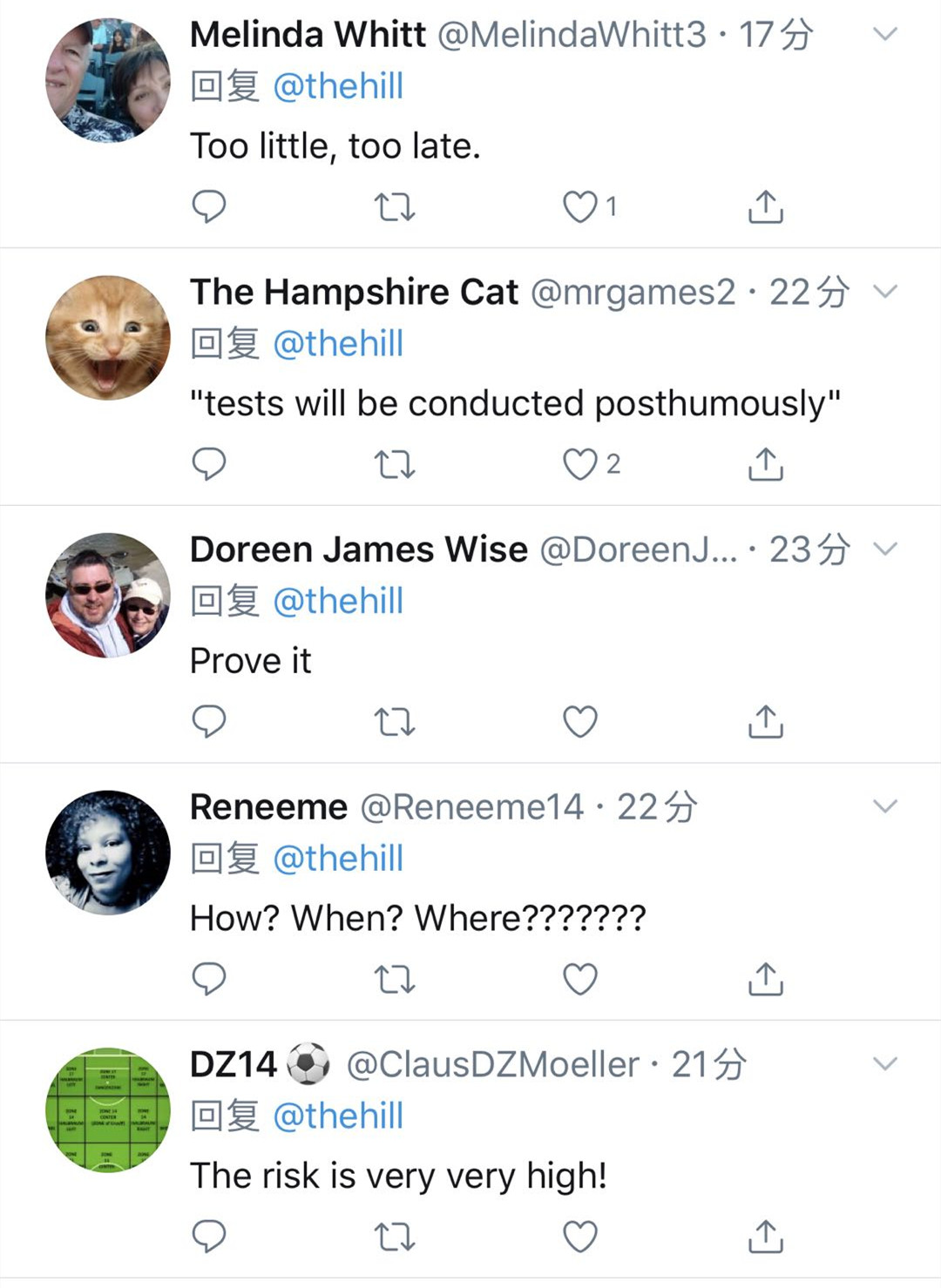This screenshot has height=1288, width=941.
Task: Retweet The Hampshire Cat's tweet
Action: point(394,464)
